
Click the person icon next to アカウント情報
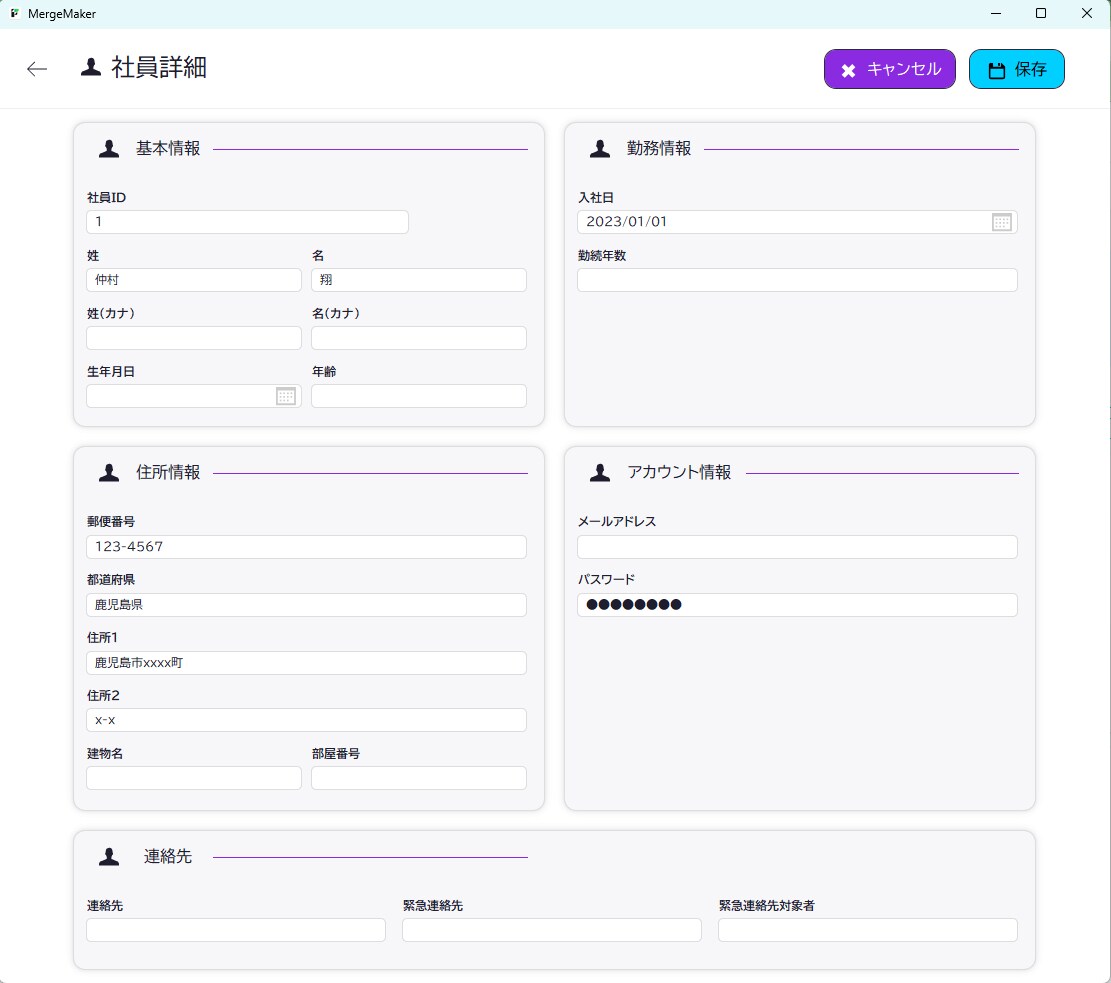point(599,473)
